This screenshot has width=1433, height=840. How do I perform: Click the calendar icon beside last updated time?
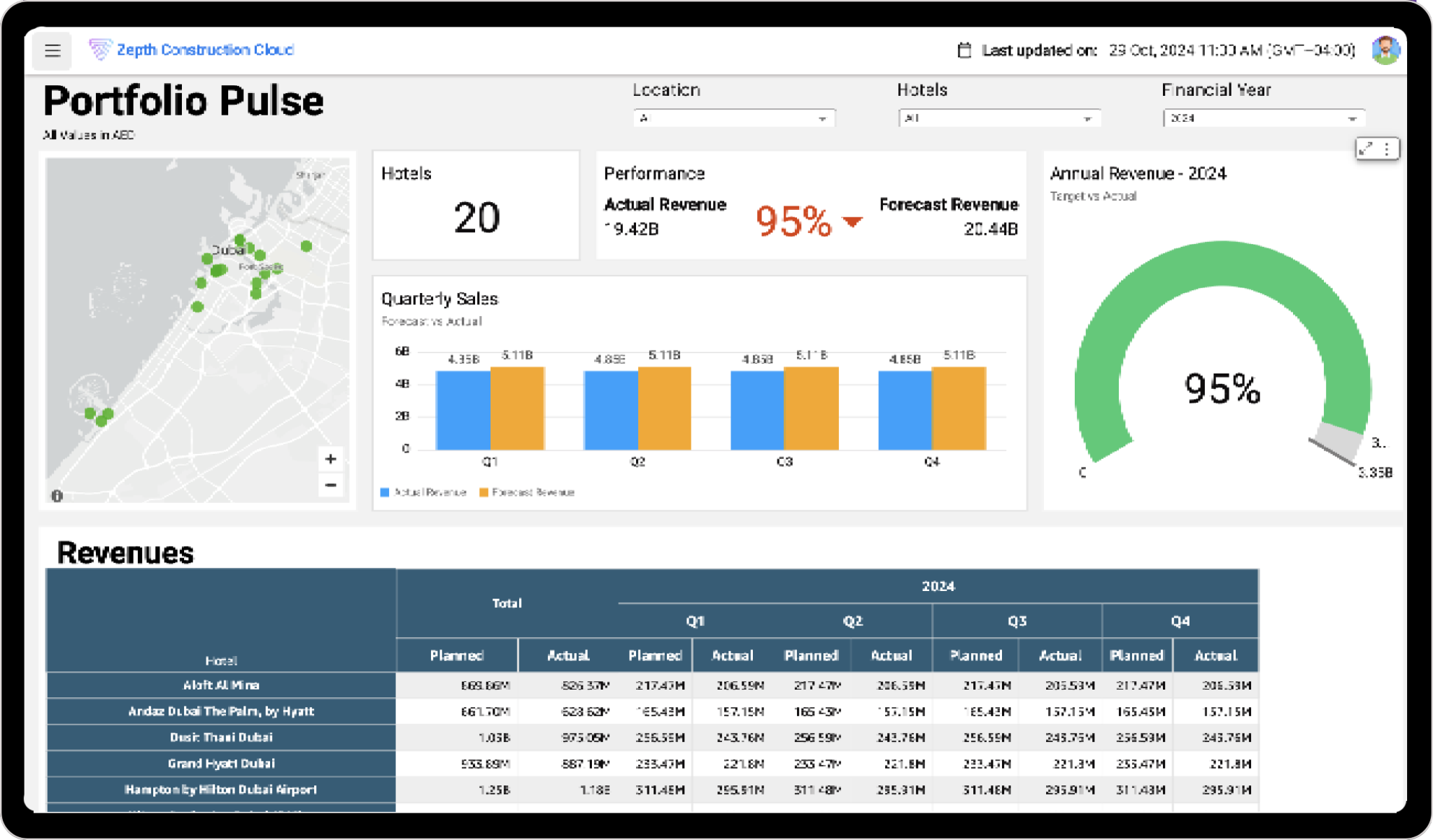tap(965, 50)
